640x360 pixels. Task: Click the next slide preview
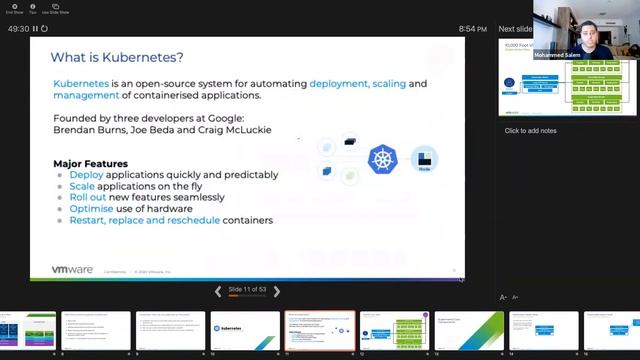(567, 77)
